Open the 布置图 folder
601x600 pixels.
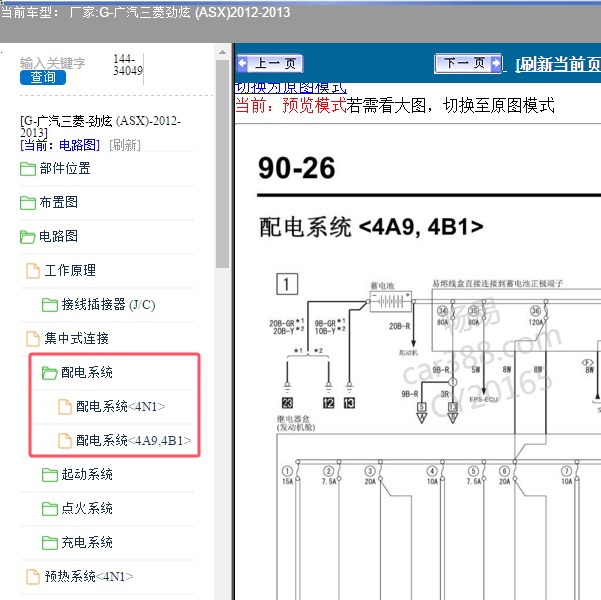coord(59,202)
